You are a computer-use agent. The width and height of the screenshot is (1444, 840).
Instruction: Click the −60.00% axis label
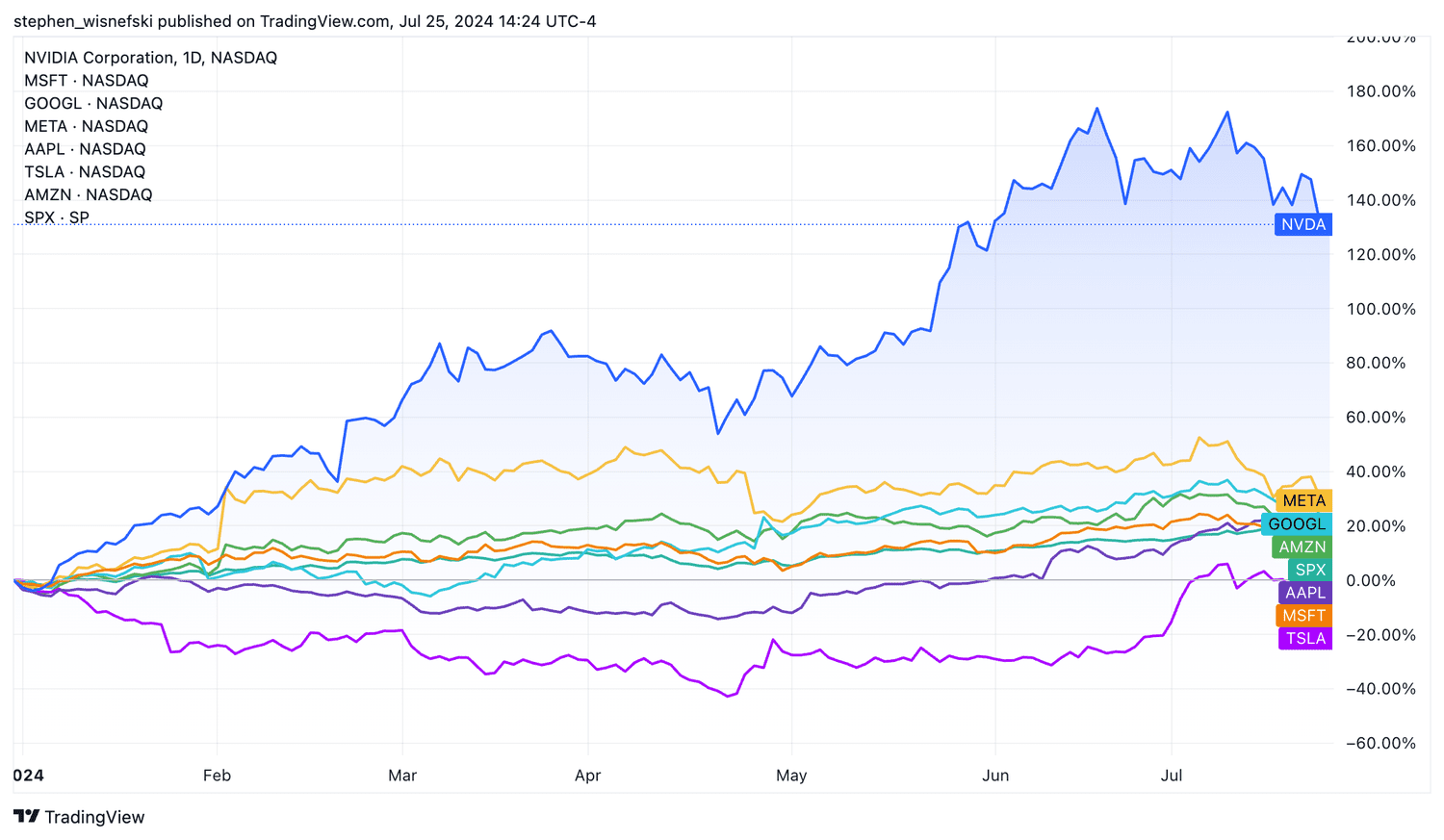[x=1380, y=744]
